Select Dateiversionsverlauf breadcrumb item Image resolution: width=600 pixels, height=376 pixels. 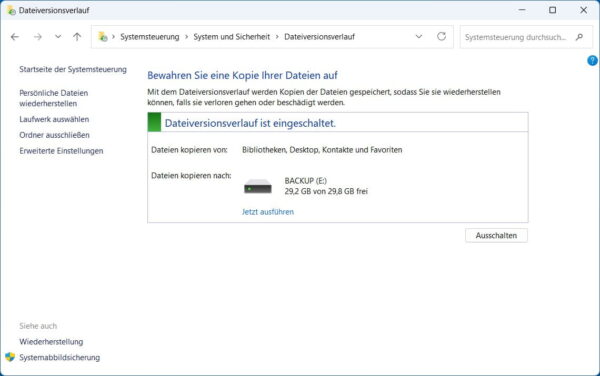(x=320, y=37)
